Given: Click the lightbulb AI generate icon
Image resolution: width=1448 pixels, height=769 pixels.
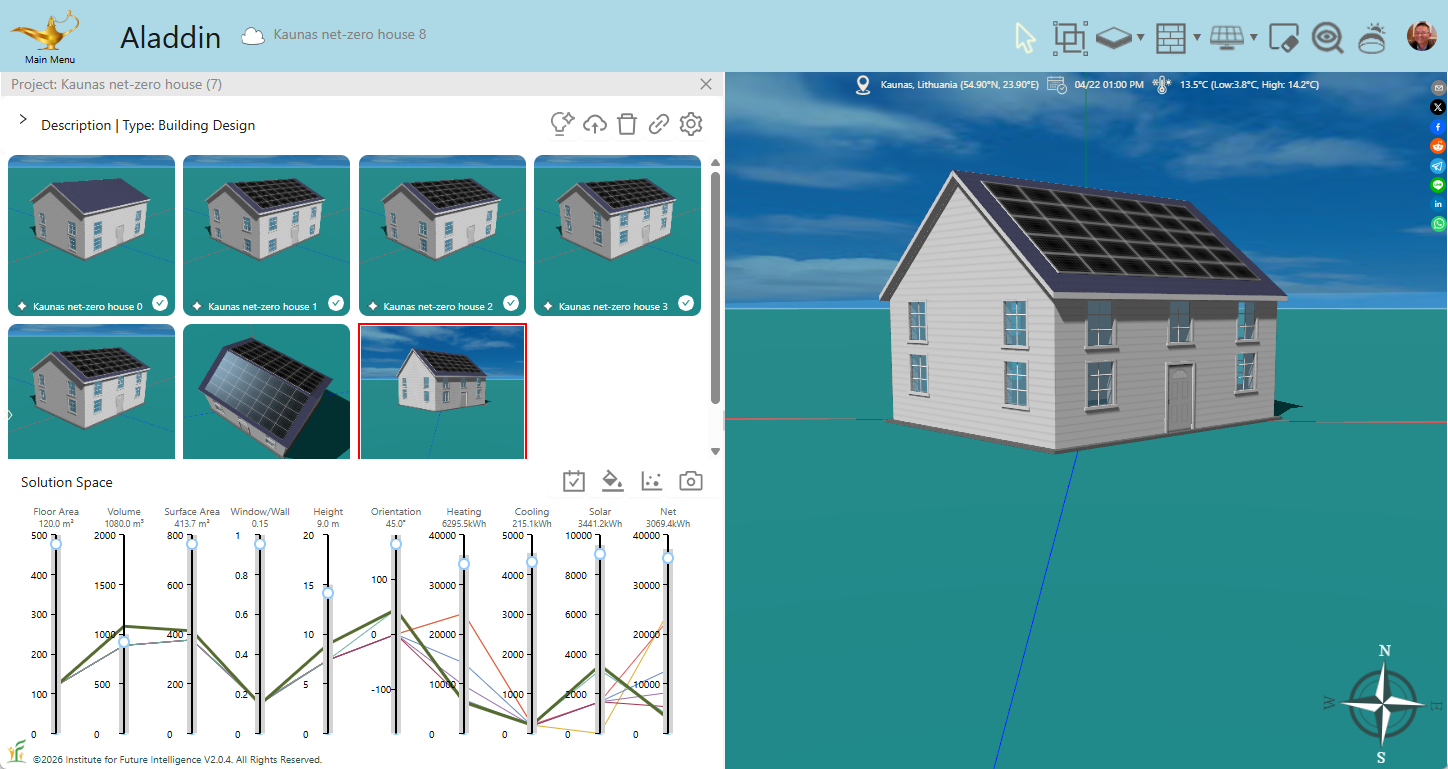Looking at the screenshot, I should (562, 124).
